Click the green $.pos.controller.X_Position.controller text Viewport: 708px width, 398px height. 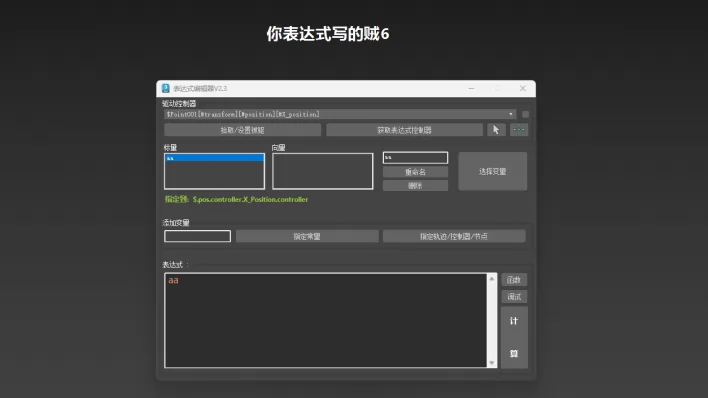pyautogui.click(x=250, y=199)
